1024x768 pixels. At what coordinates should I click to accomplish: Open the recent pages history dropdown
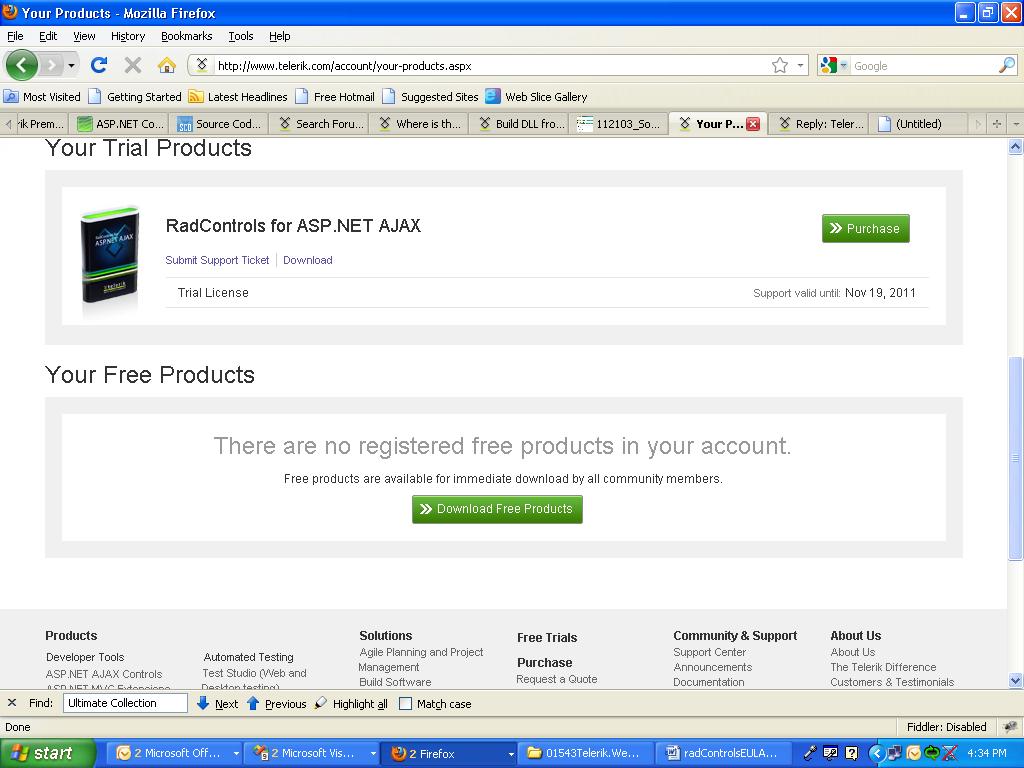click(71, 65)
